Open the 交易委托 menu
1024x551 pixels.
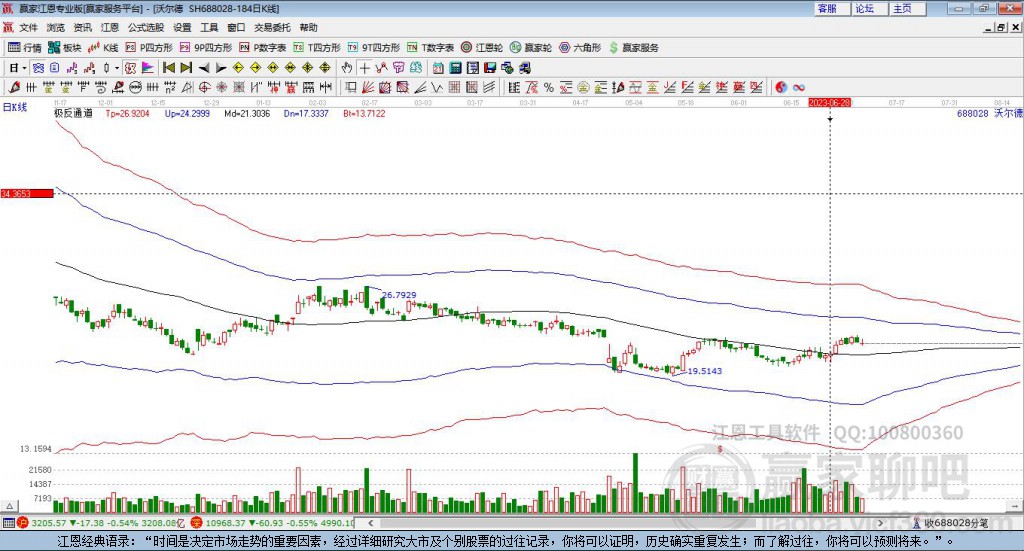click(272, 27)
